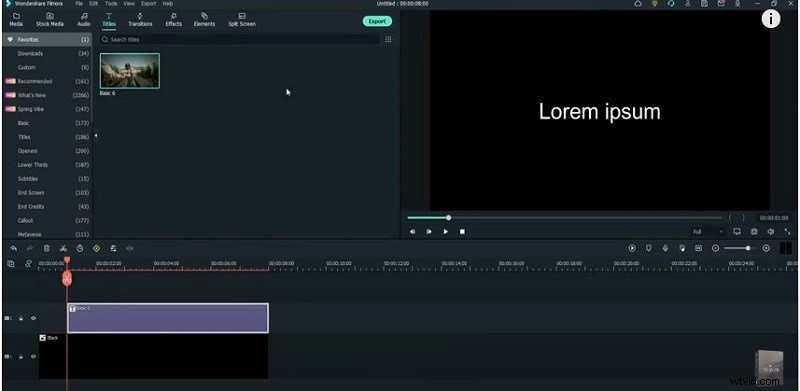The width and height of the screenshot is (800, 391).
Task: Switch to the Audio tab
Action: 84,20
